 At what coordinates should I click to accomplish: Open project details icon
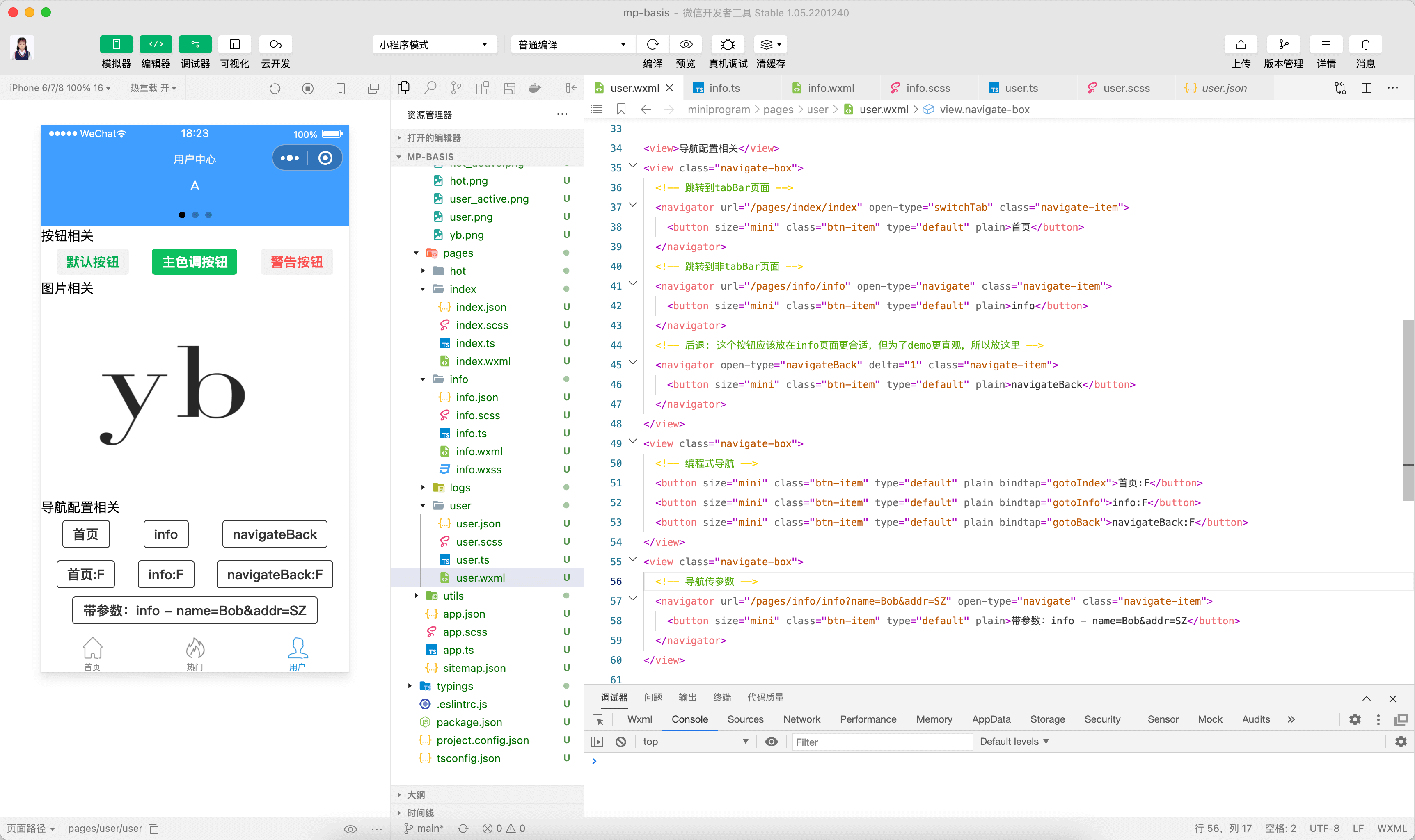click(x=1326, y=45)
